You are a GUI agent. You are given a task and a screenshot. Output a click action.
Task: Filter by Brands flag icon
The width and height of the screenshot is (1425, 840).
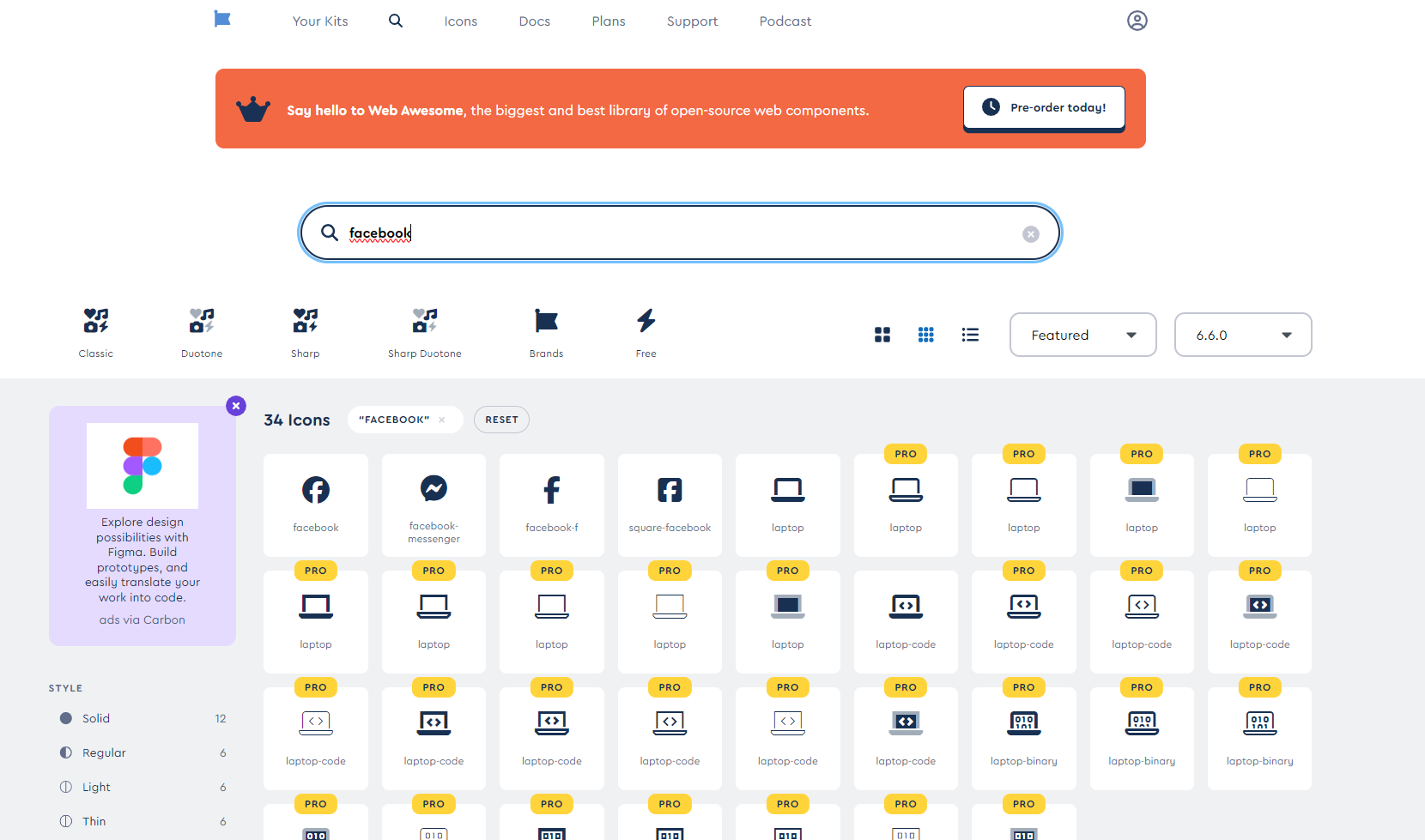click(x=546, y=333)
